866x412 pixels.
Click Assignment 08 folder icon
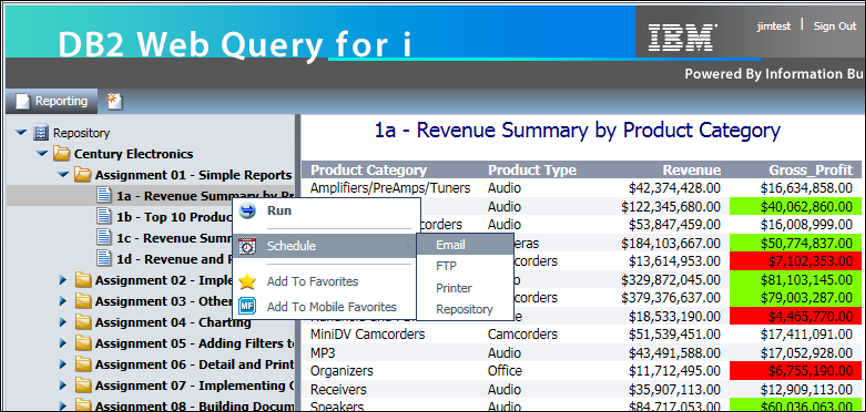pos(82,405)
